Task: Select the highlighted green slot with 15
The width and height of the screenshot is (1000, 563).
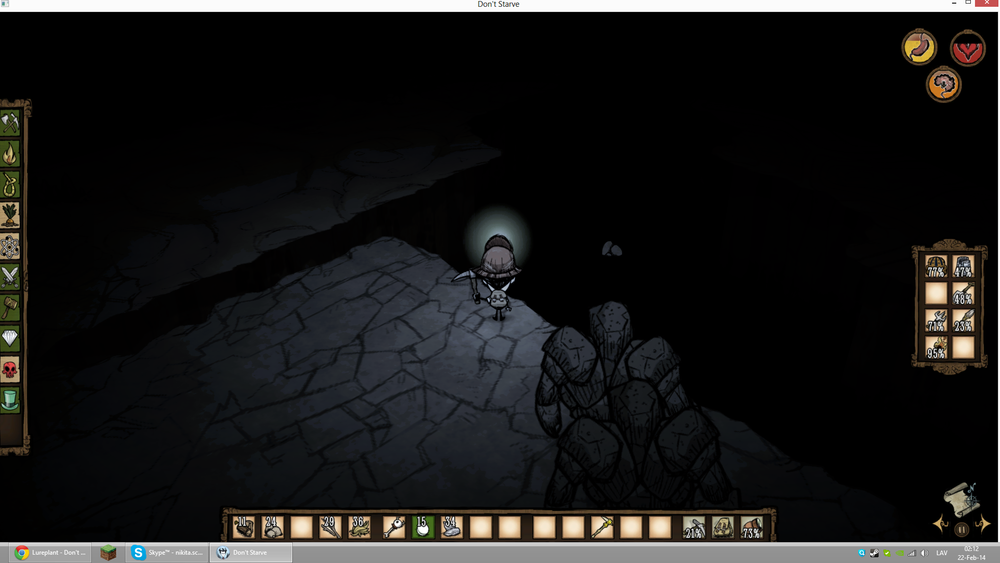Action: 422,527
